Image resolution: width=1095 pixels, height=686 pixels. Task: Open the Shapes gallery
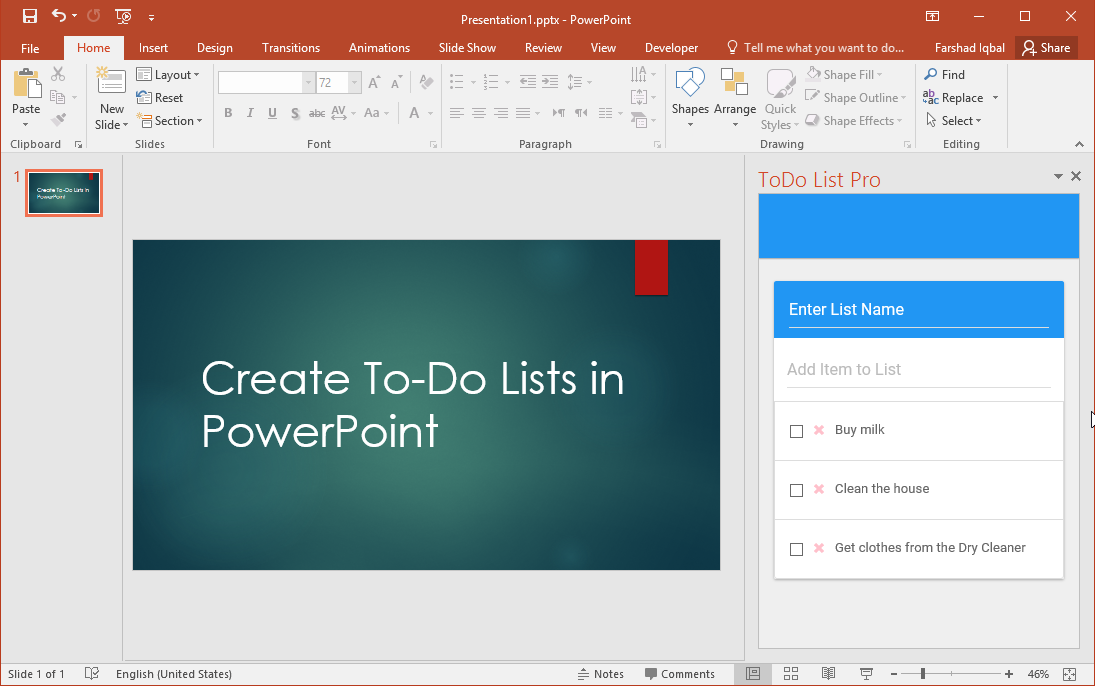690,97
